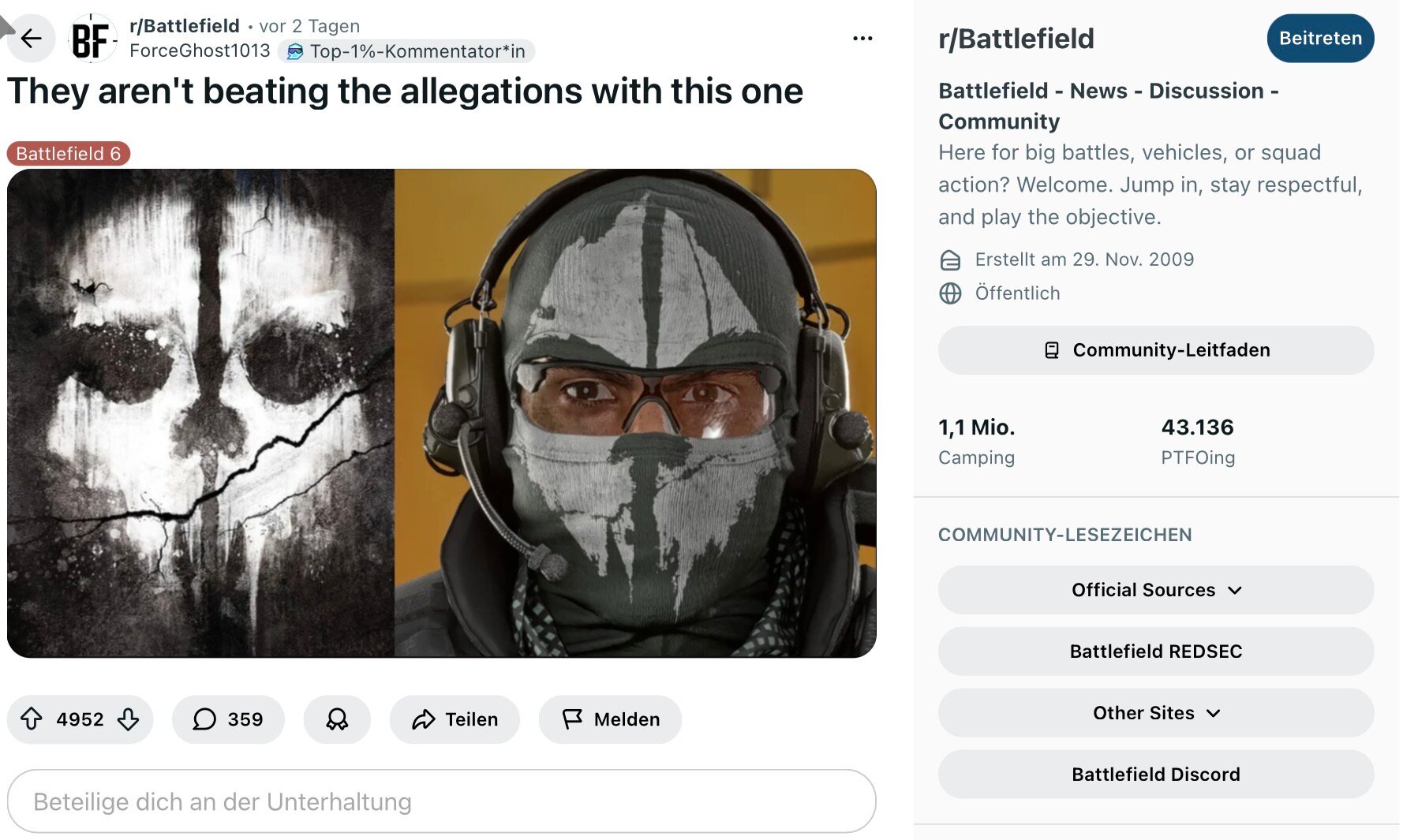Expand the Other Sites dropdown
Screen dimensions: 1403x840
tap(1155, 713)
